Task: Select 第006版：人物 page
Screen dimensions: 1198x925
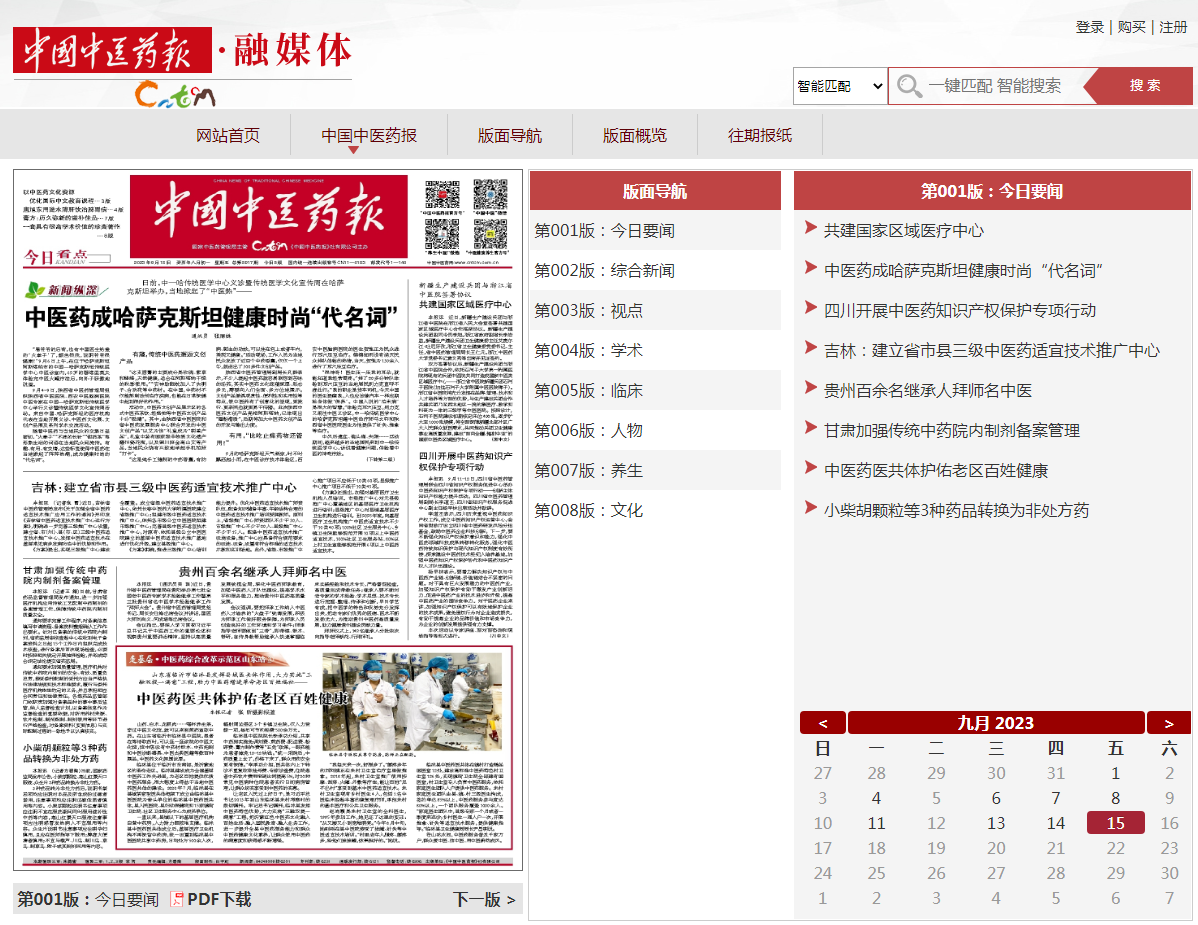Action: click(x=656, y=431)
